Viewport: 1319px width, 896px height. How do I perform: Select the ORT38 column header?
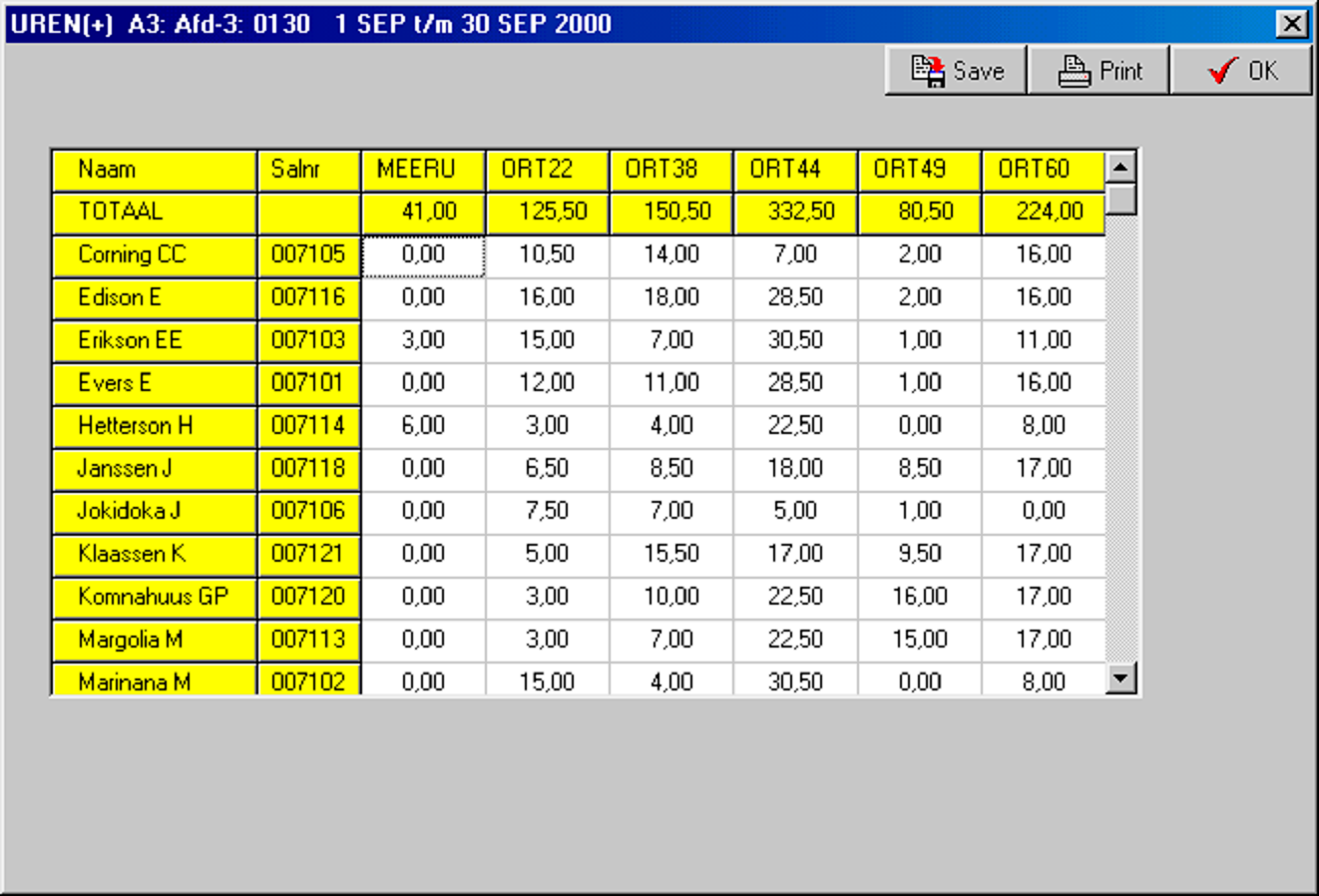[x=670, y=170]
